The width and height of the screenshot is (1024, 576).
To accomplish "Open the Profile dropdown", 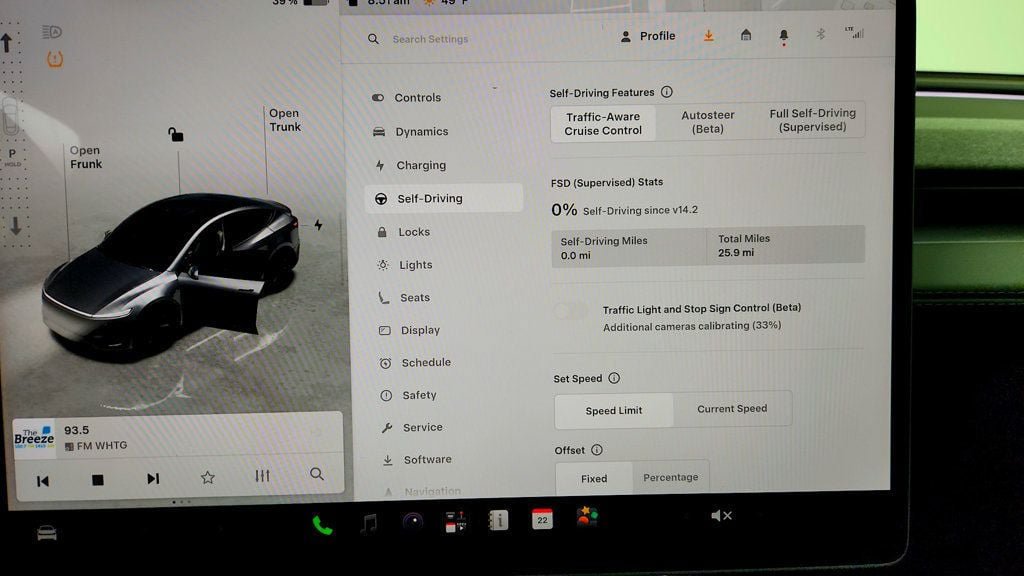I will click(x=647, y=36).
